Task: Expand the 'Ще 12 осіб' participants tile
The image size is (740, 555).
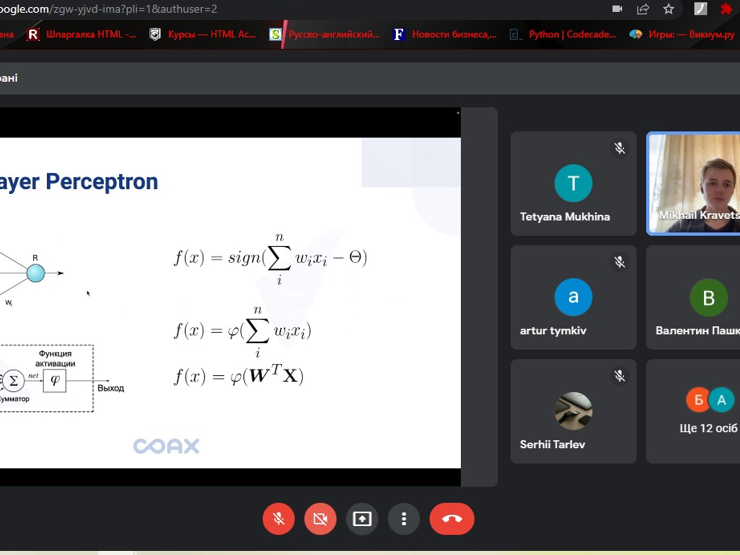Action: point(696,411)
